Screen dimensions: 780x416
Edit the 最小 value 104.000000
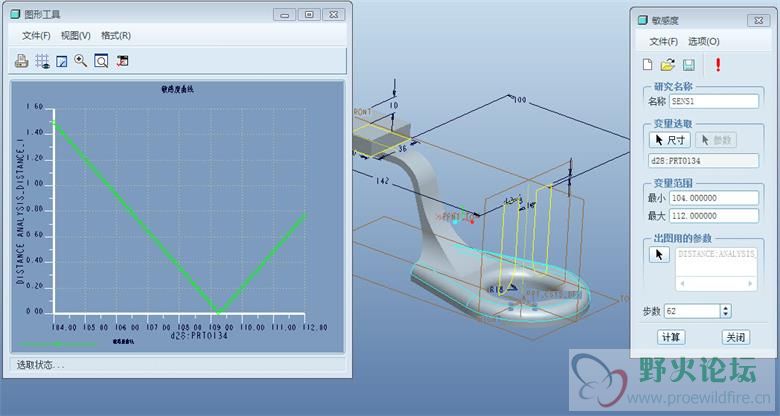coord(714,198)
